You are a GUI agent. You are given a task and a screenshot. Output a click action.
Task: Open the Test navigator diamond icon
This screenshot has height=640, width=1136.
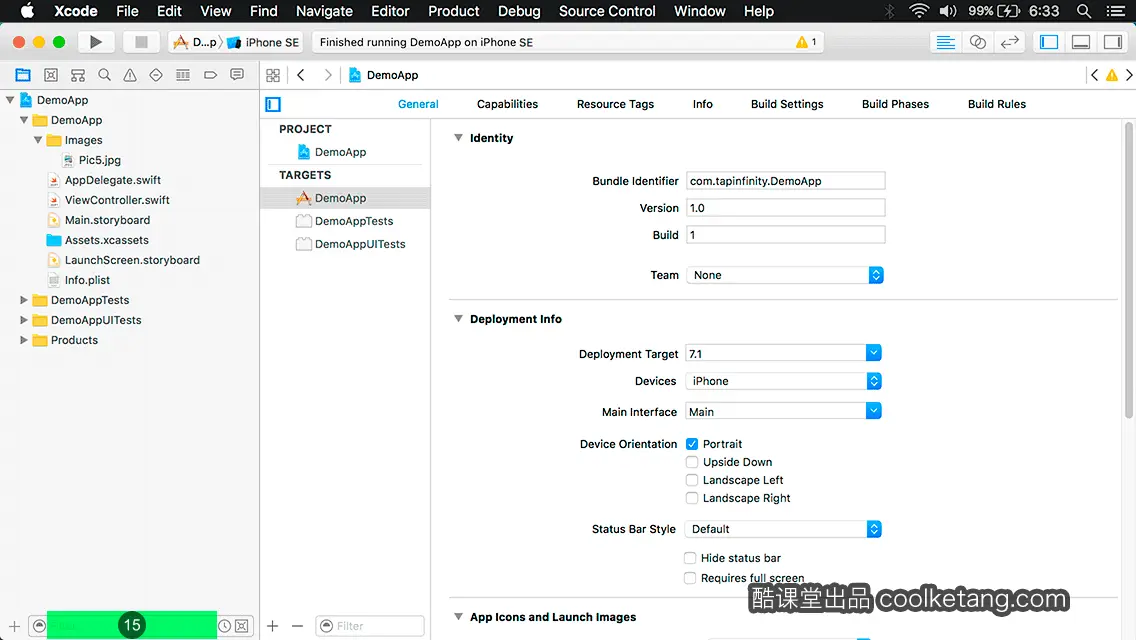pyautogui.click(x=156, y=75)
